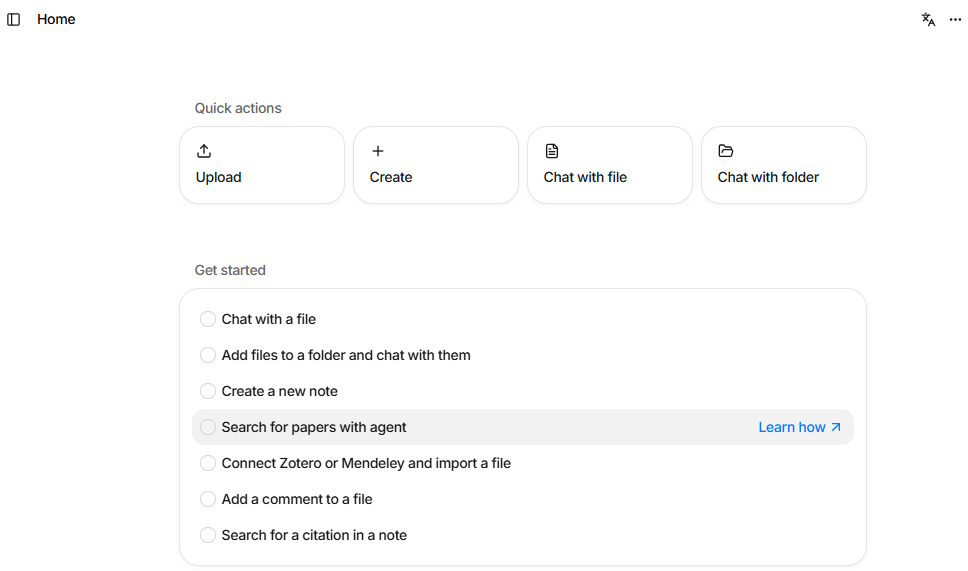Click the plus icon on Create card
968x571 pixels.
(x=378, y=151)
